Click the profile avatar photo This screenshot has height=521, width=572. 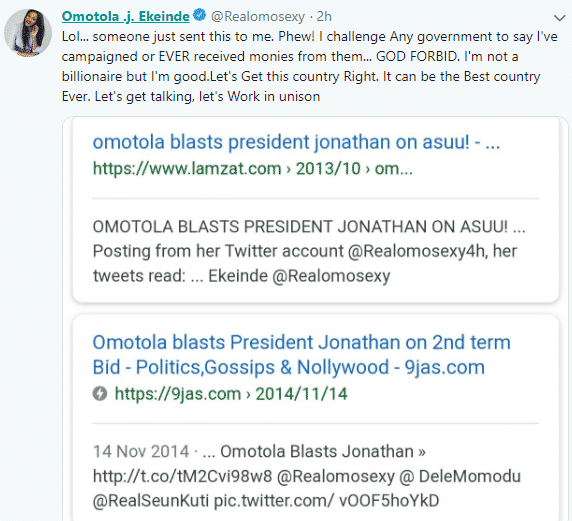click(x=28, y=33)
